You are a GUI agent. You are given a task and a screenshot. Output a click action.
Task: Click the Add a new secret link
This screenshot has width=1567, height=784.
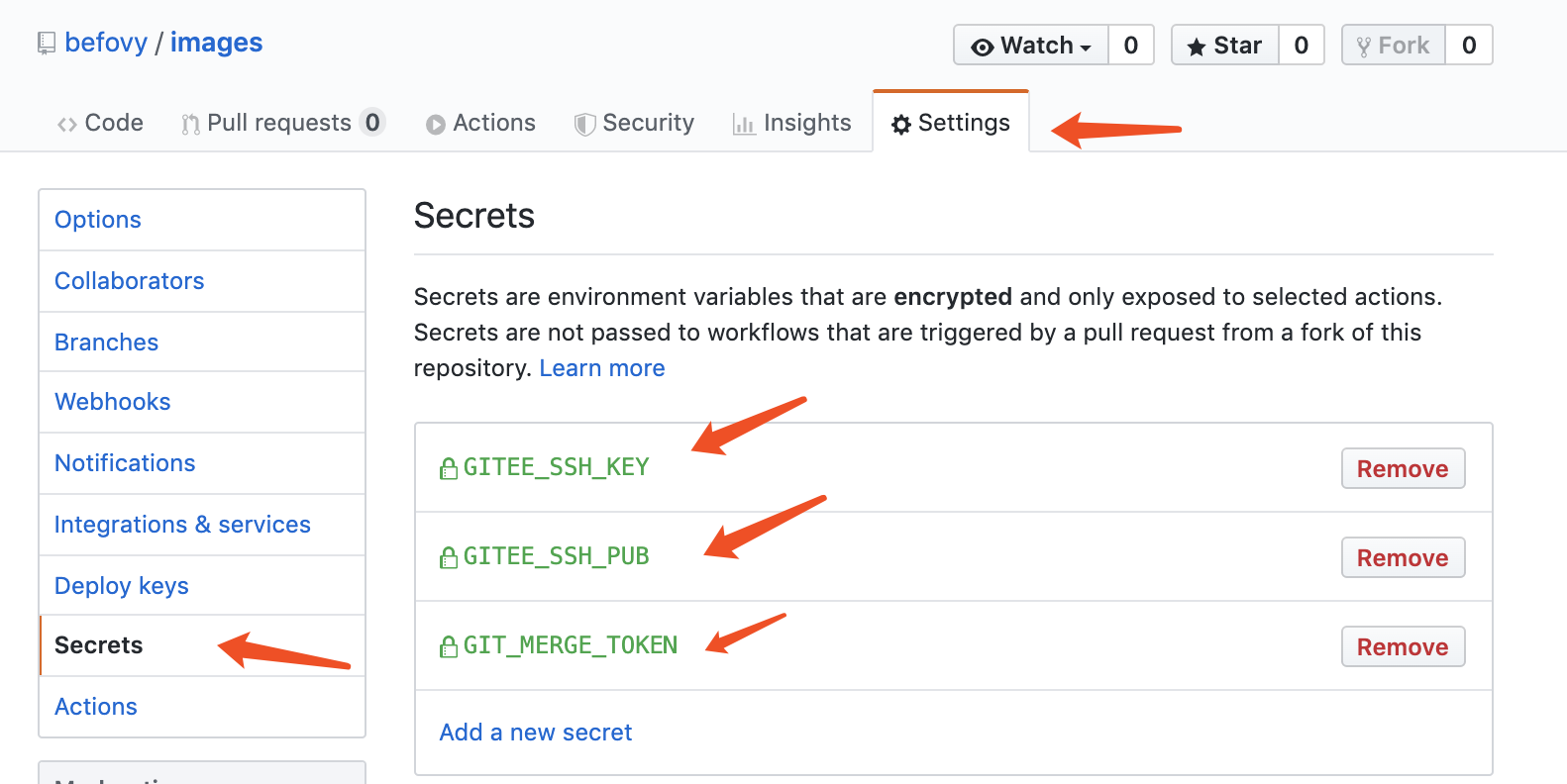point(536,732)
